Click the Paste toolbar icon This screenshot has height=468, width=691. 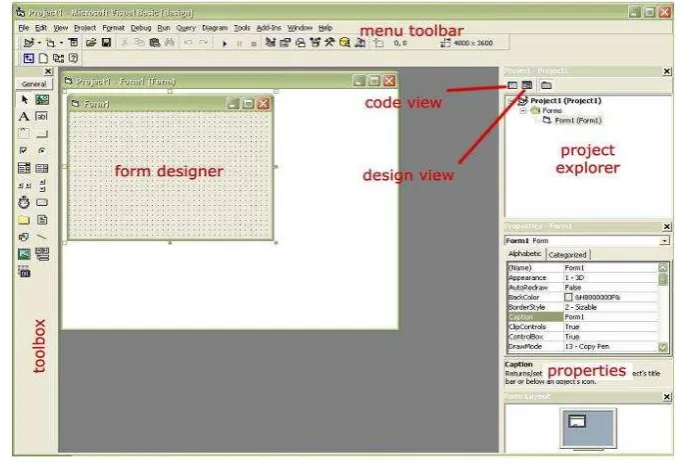coord(154,43)
